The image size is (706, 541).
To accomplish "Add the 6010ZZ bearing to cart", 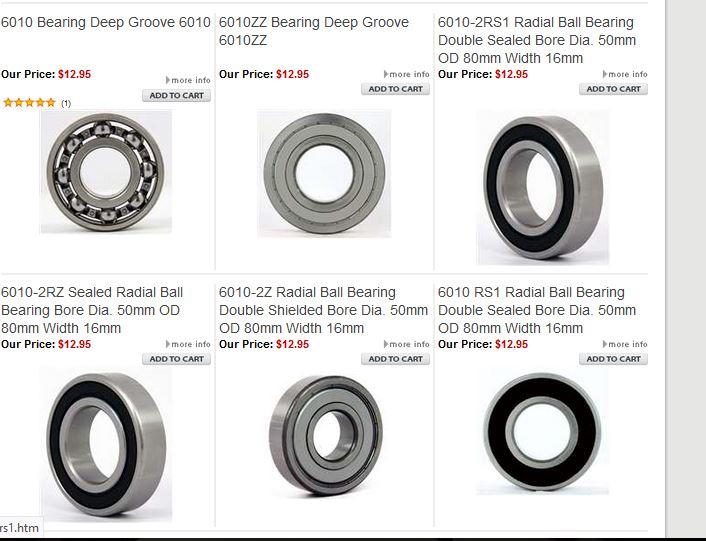I will (x=395, y=89).
